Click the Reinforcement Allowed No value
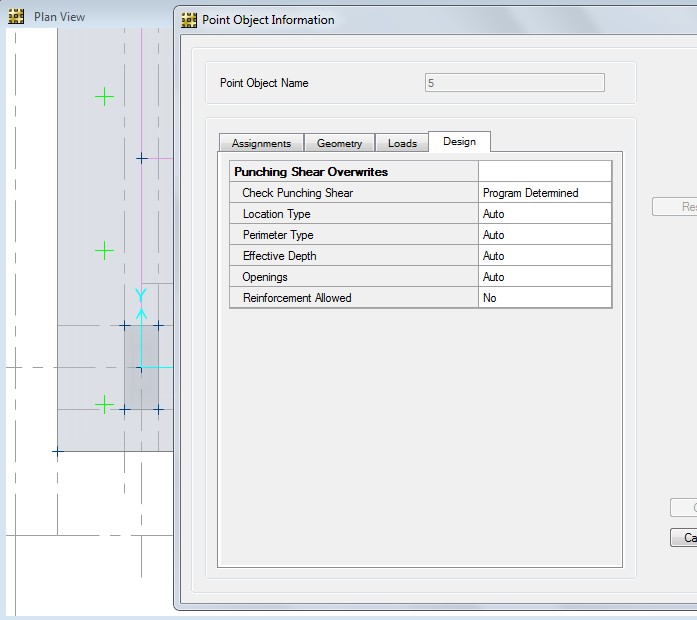The width and height of the screenshot is (697, 620). coord(545,297)
